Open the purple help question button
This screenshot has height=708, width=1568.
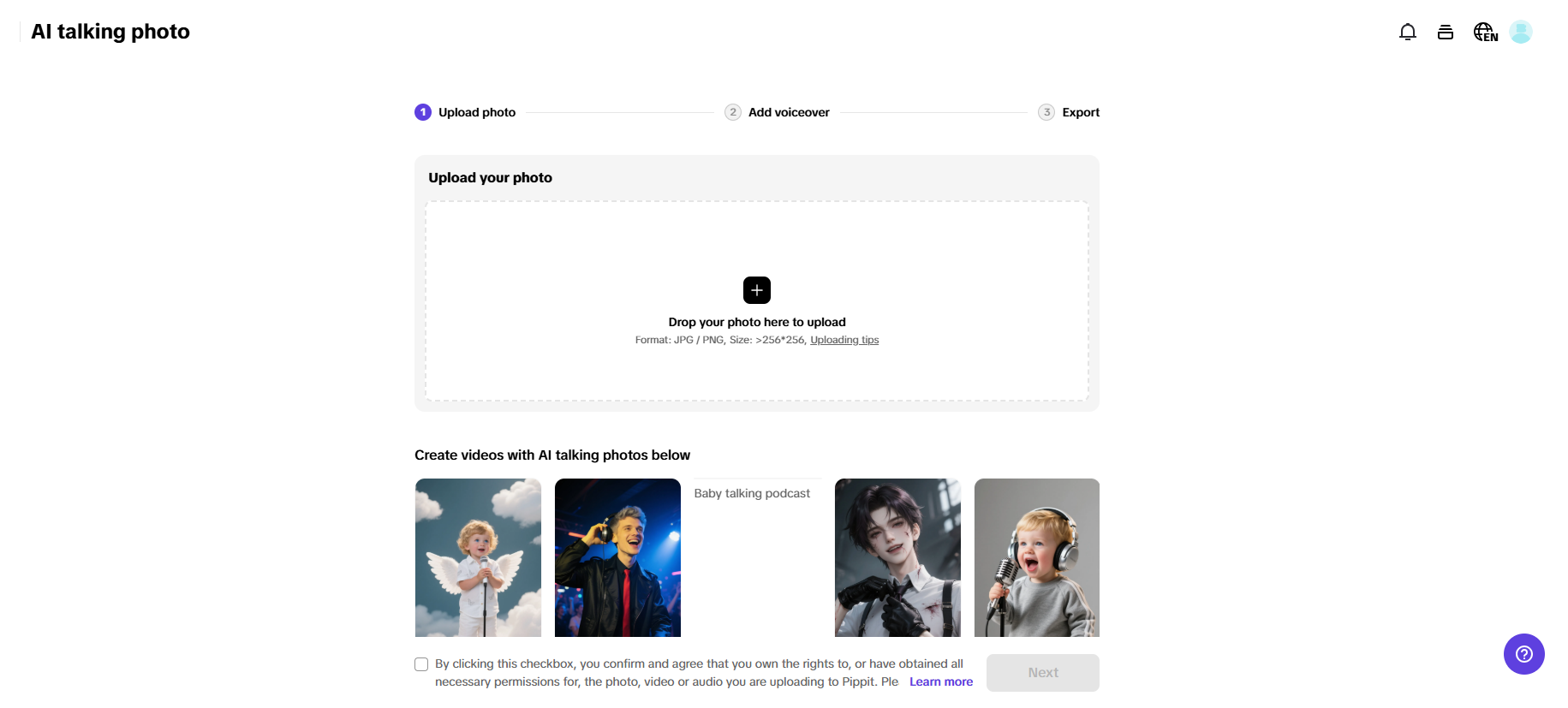1523,654
